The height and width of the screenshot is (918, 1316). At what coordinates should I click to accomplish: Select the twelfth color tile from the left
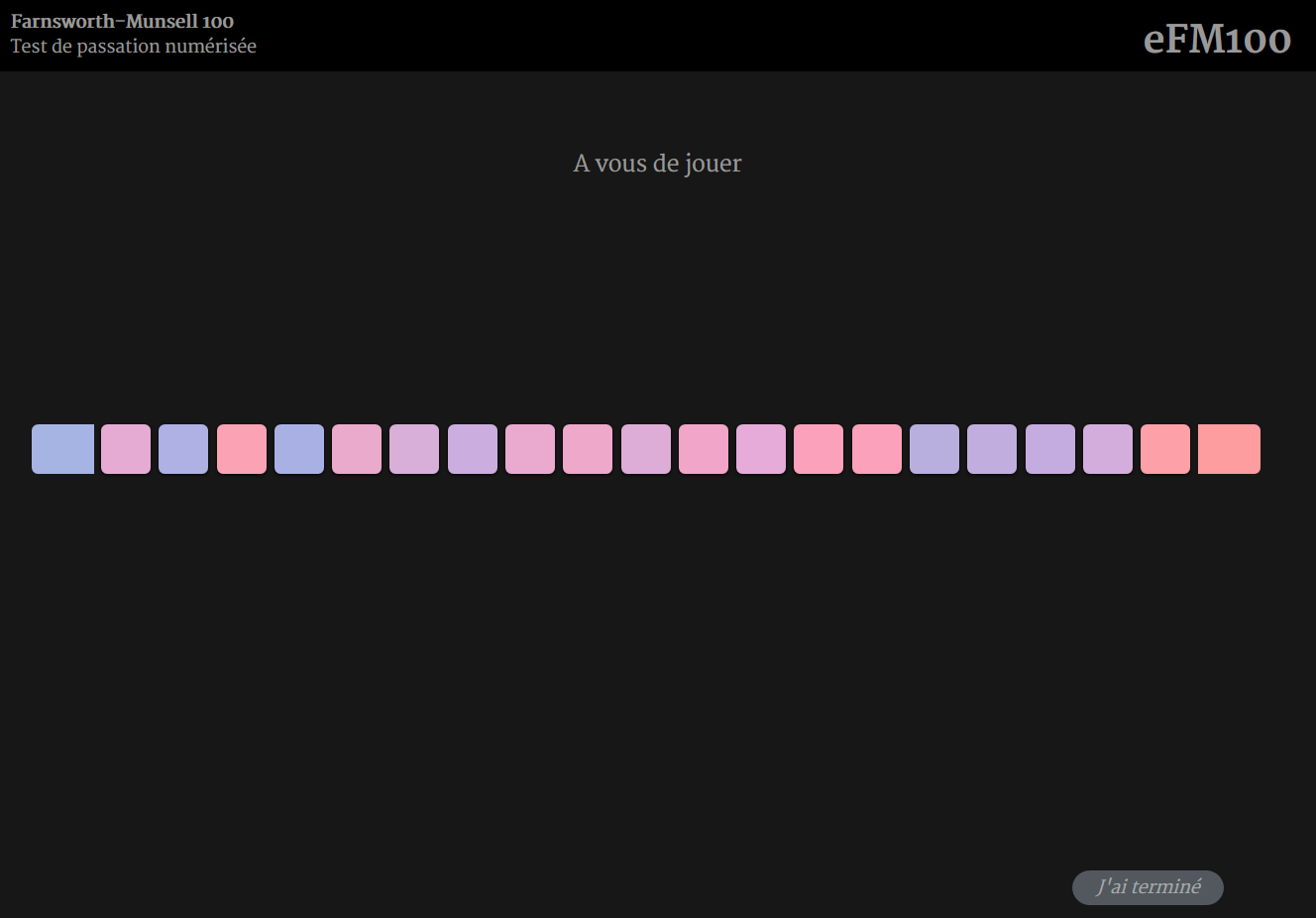[x=704, y=449]
